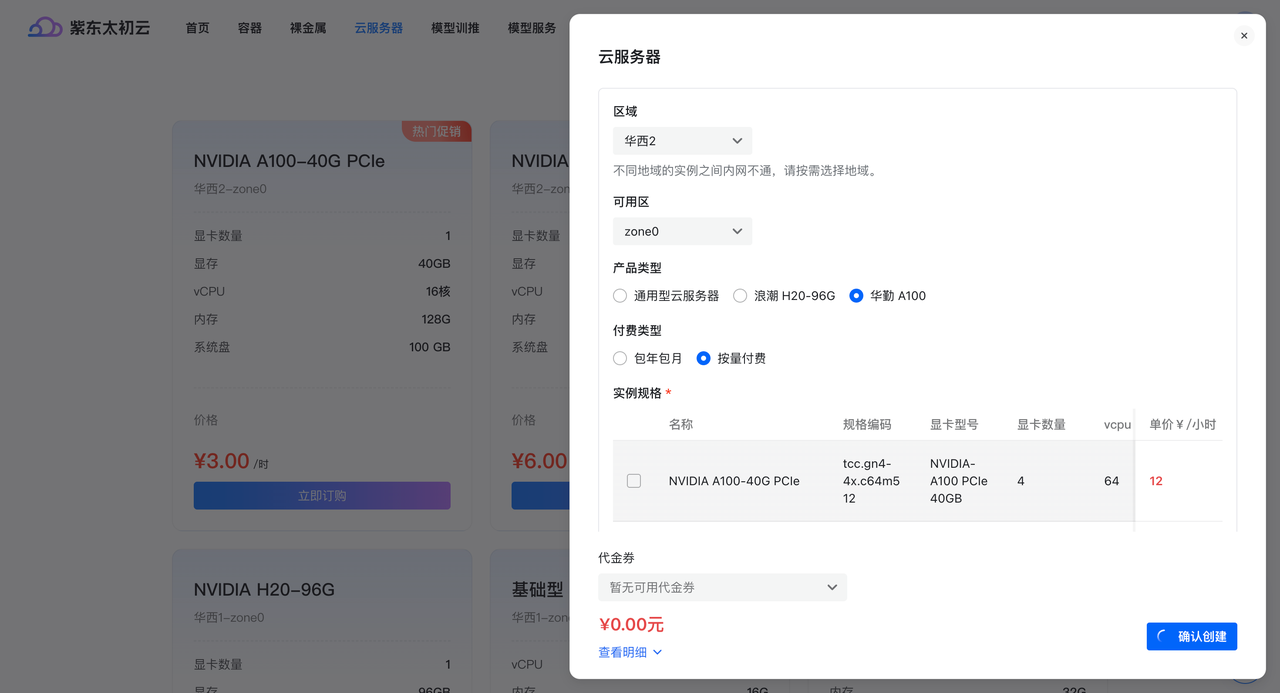Confirm 华勤 A100 product type is selected

tap(855, 295)
